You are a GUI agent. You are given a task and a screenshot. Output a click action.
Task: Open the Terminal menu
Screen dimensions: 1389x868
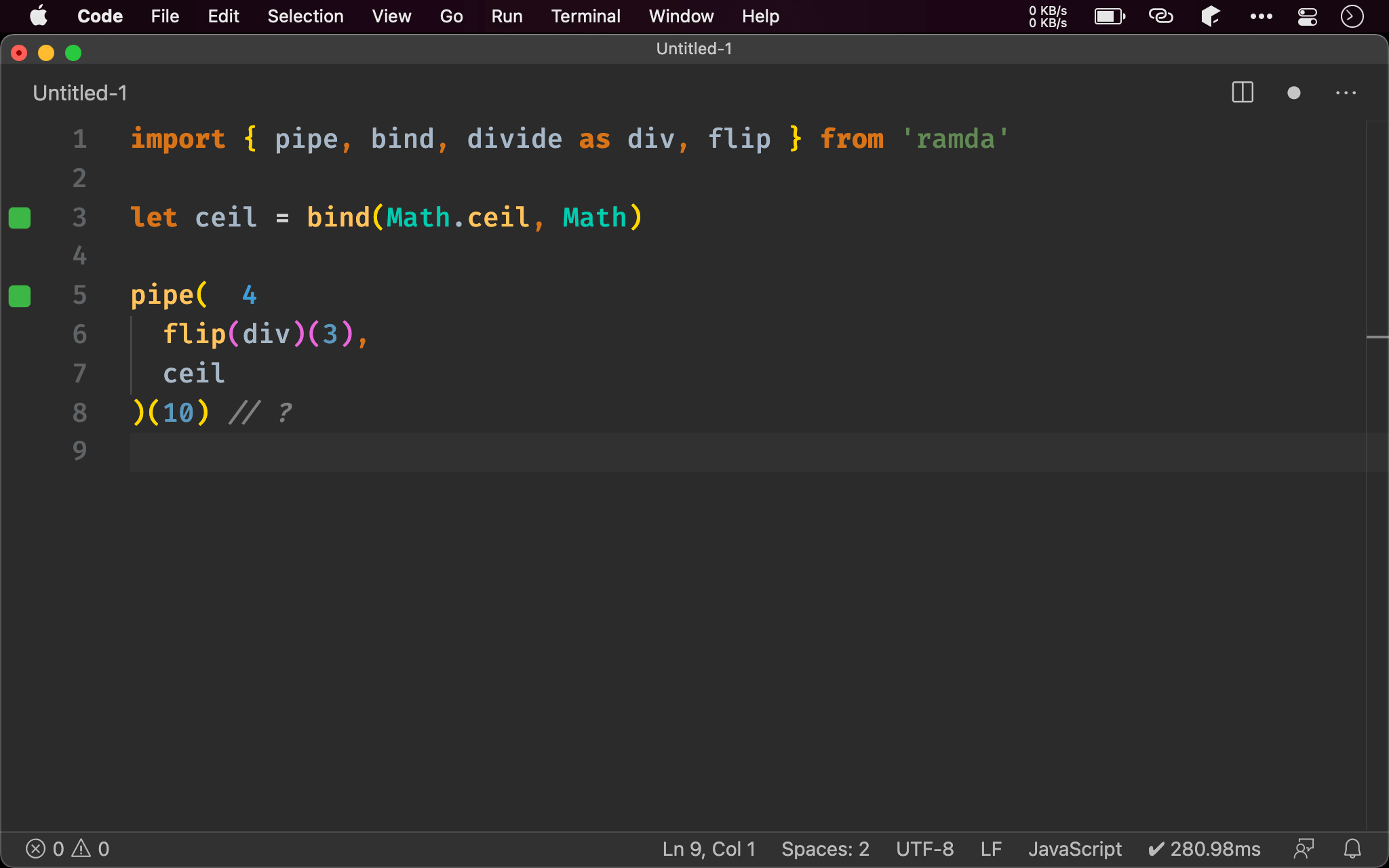click(x=585, y=16)
